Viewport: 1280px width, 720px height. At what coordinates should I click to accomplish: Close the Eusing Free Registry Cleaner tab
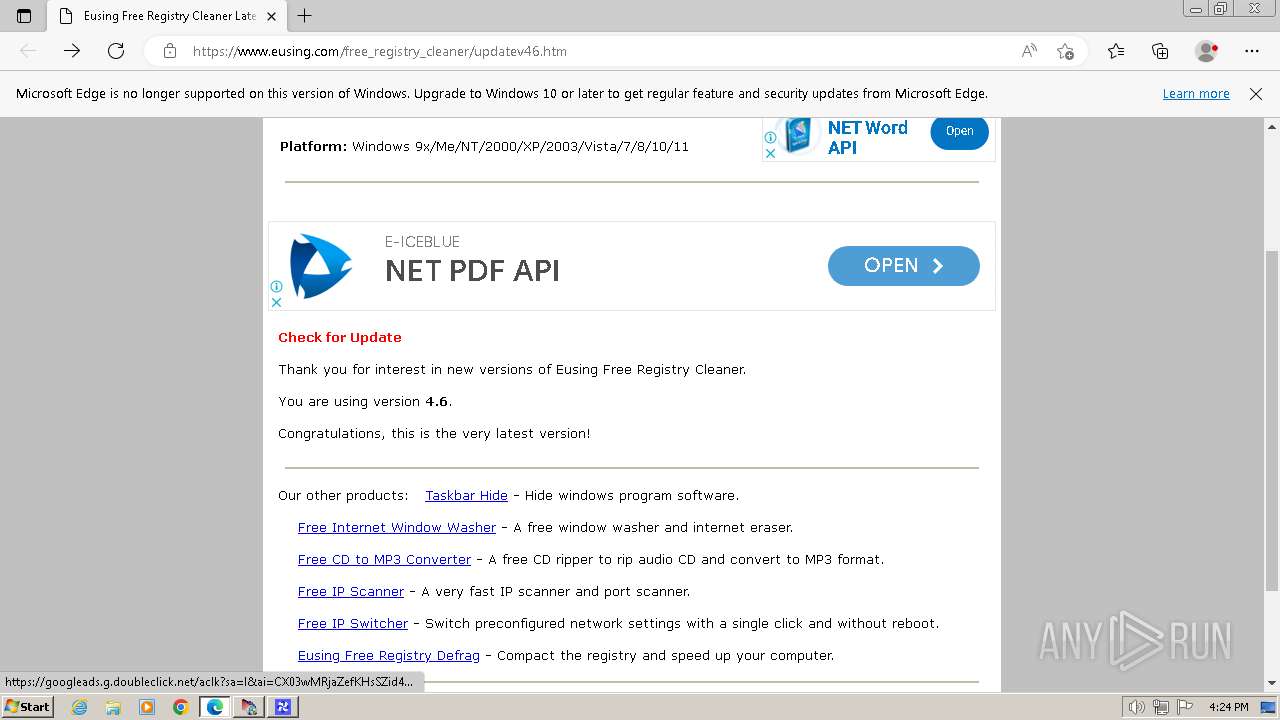point(271,16)
